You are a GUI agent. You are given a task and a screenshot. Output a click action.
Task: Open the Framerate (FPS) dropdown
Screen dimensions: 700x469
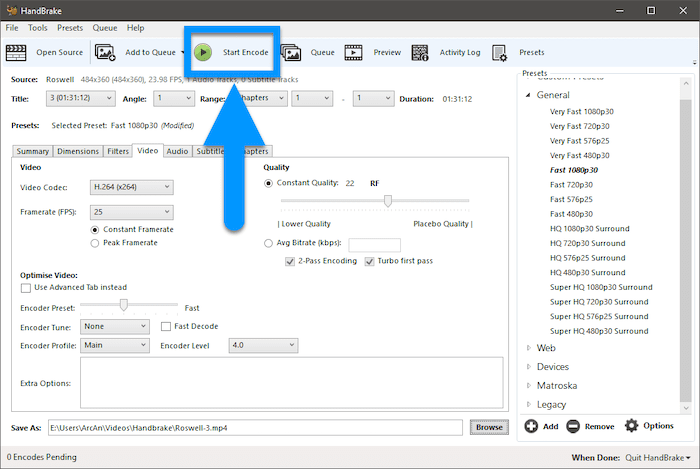pyautogui.click(x=132, y=212)
